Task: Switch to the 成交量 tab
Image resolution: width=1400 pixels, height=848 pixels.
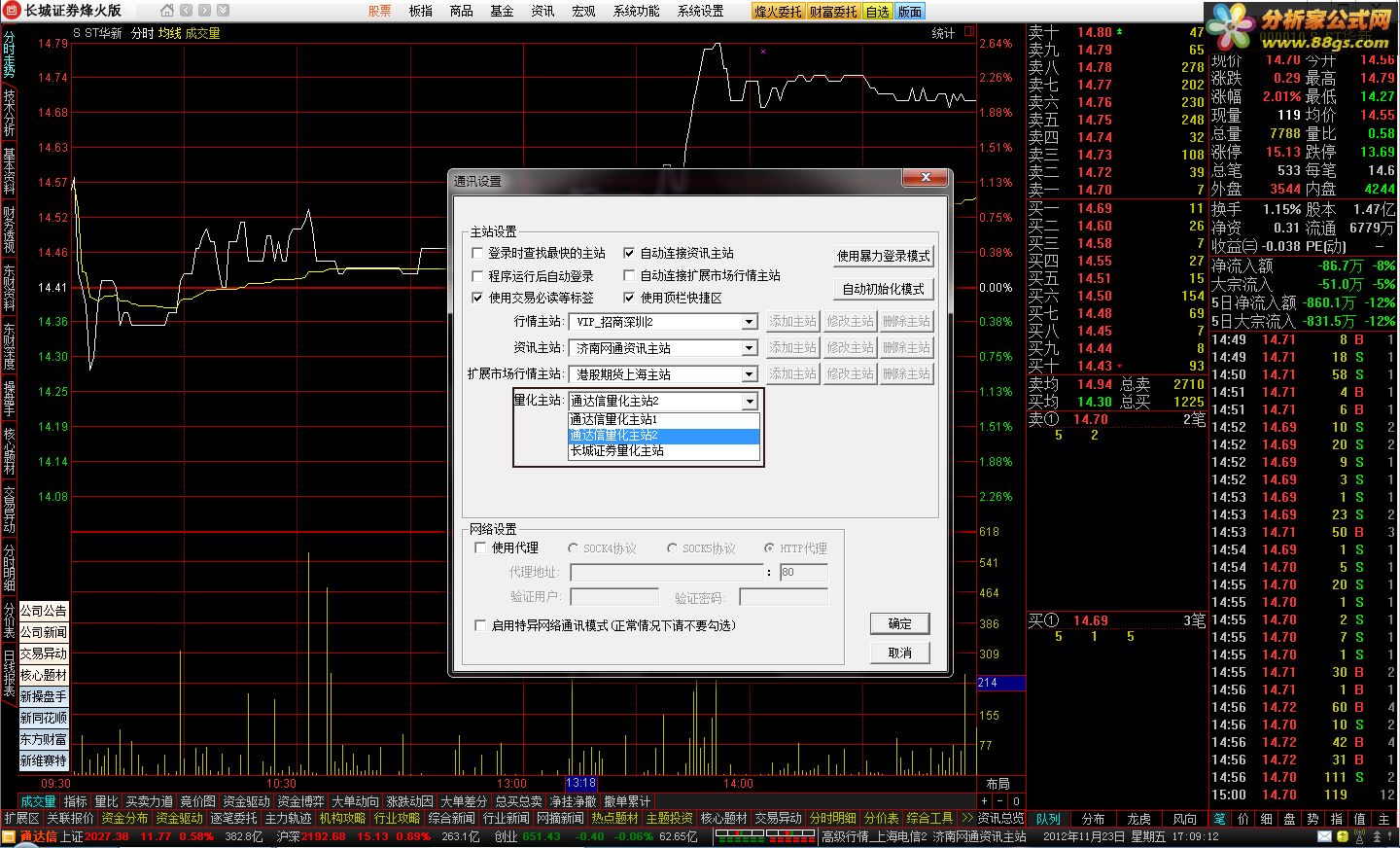Action: 38,801
